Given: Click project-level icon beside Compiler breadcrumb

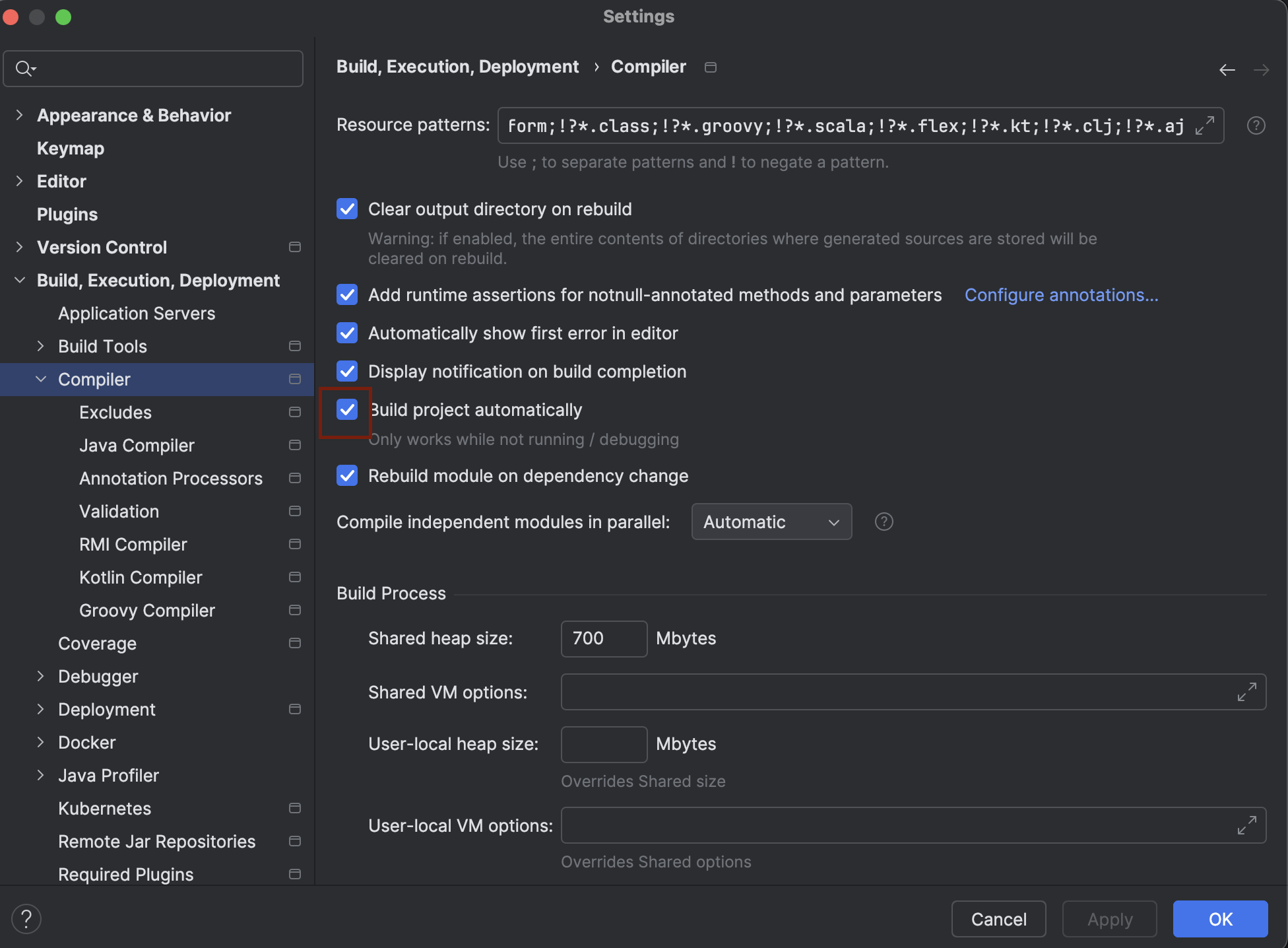Looking at the screenshot, I should pos(711,67).
